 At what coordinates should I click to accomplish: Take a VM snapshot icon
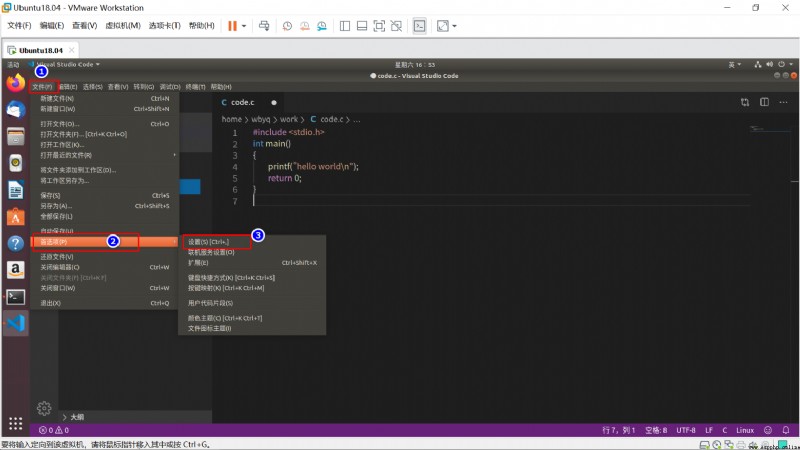pos(287,26)
